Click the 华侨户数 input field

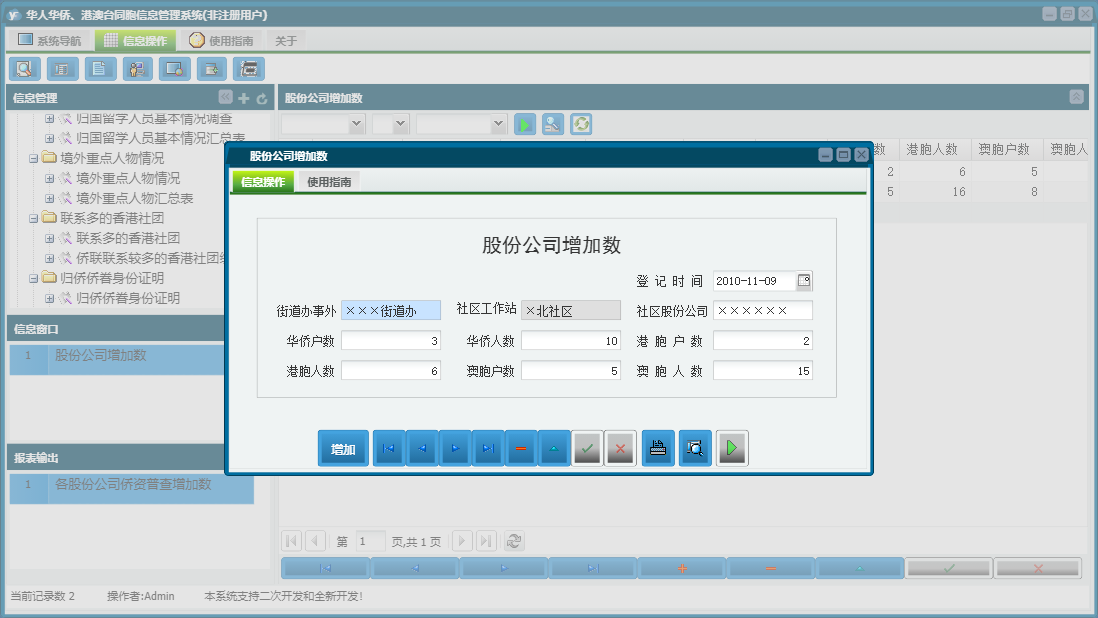pyautogui.click(x=390, y=340)
